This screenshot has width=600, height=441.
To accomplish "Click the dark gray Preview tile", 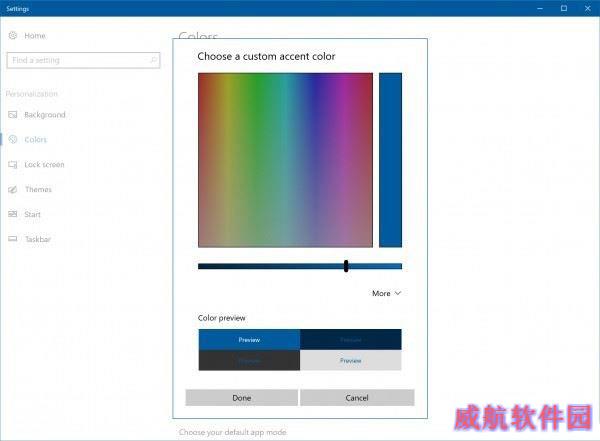I will point(249,360).
